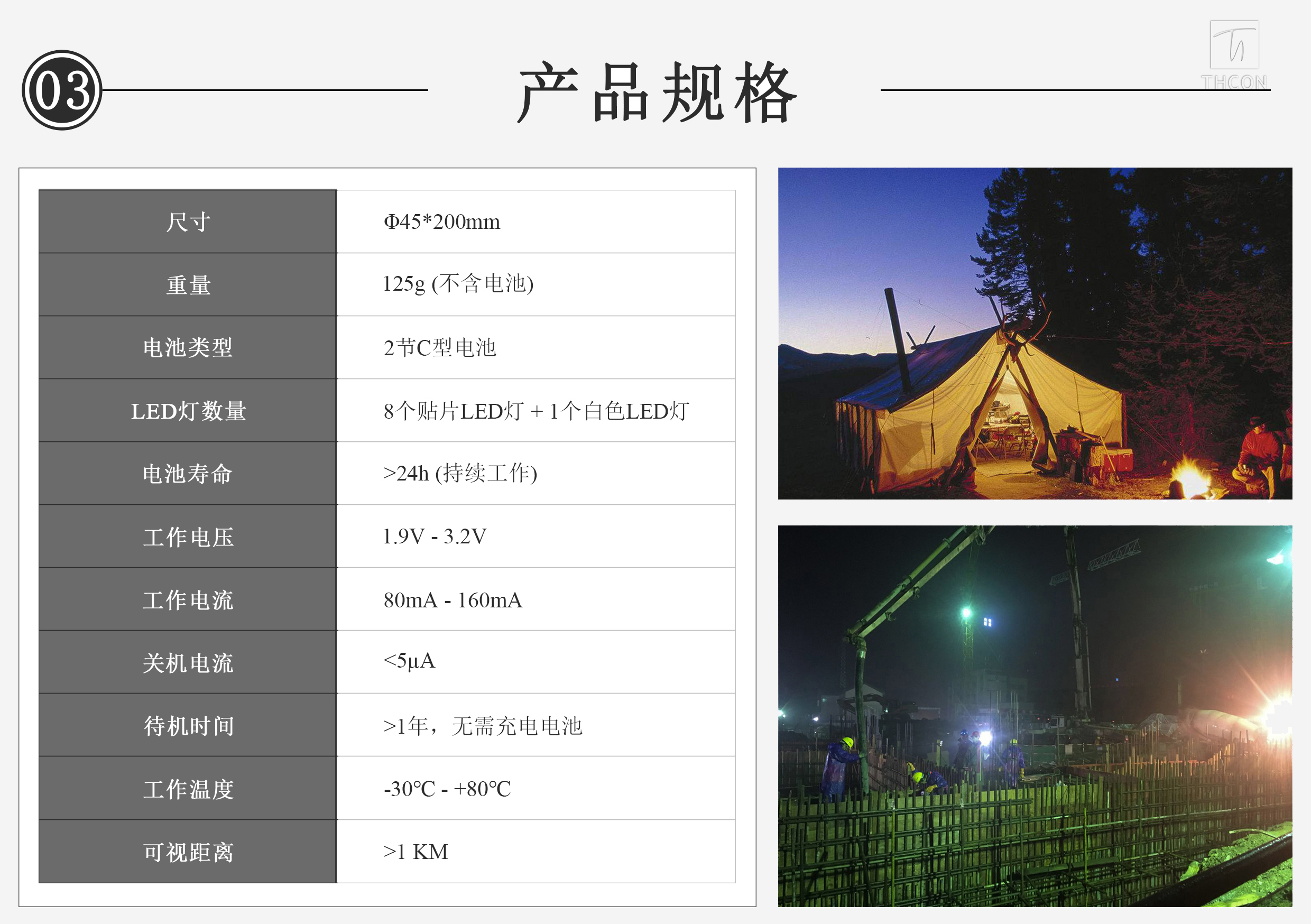Viewport: 1311px width, 924px height.
Task: Select the 重量 row label
Action: coord(188,284)
